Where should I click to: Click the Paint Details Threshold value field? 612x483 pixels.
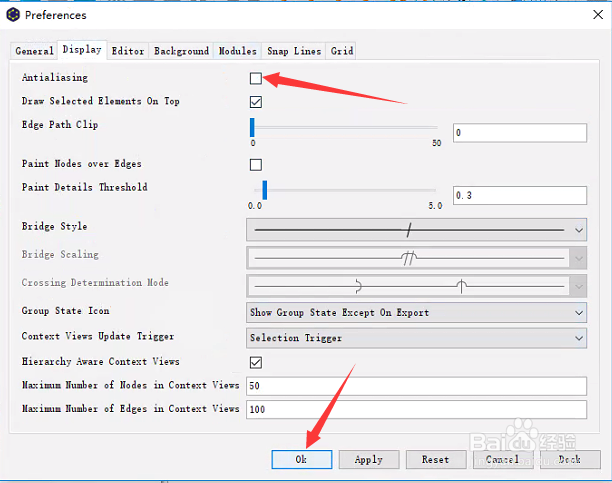519,195
